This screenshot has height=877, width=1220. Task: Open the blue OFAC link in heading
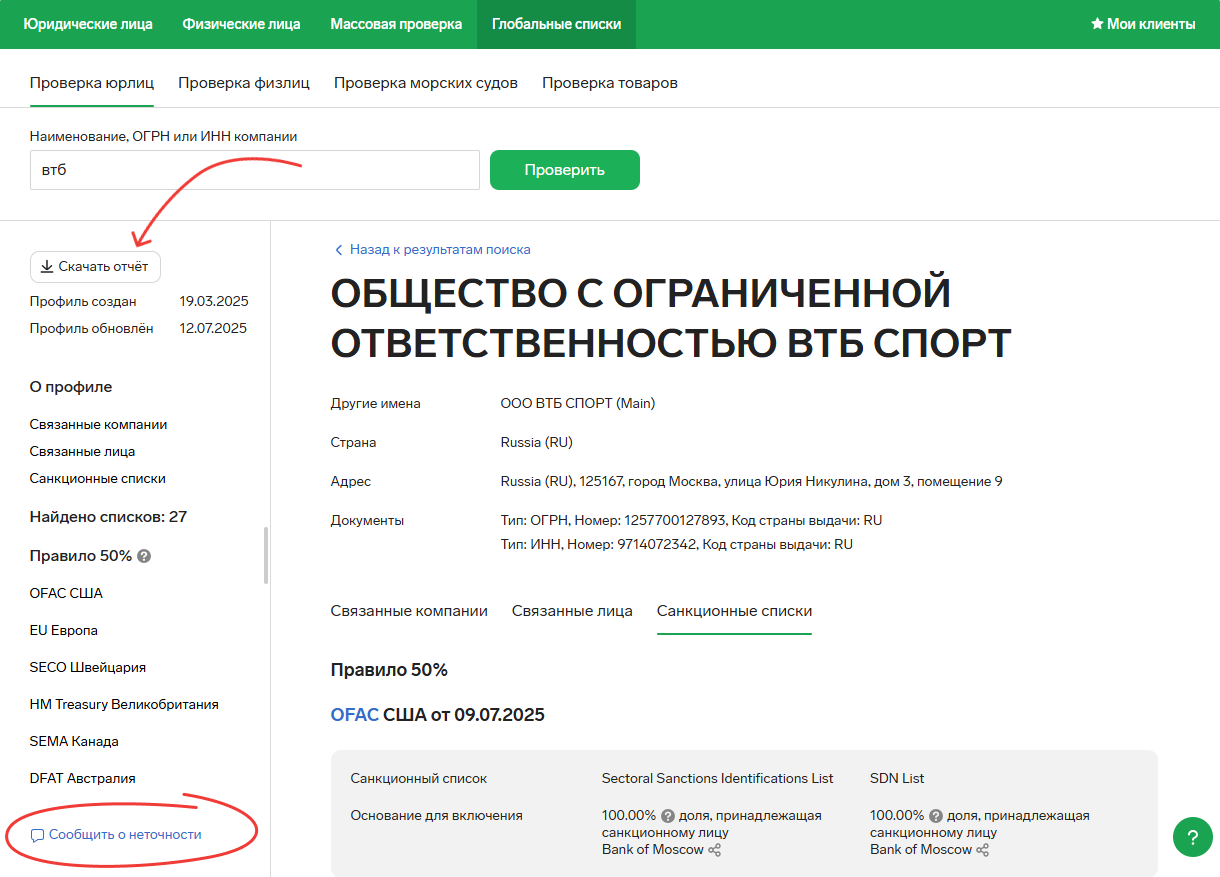(355, 715)
